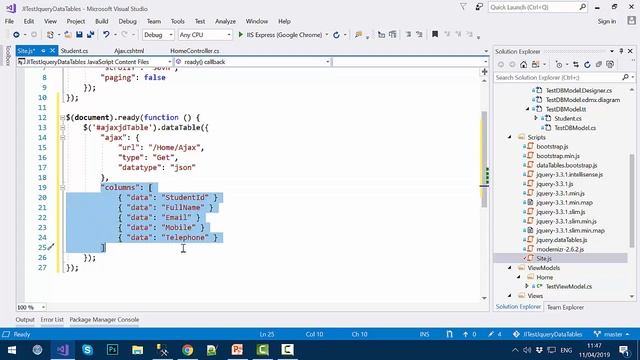This screenshot has width=640, height=360.
Task: Open the Tools menu
Action: point(178,21)
